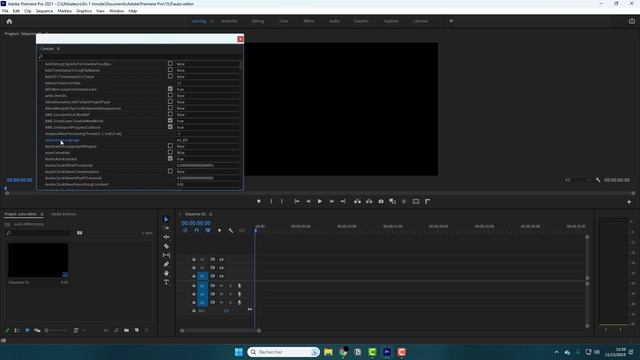
Task: Open Timeline display settings wrench
Action: point(231,231)
